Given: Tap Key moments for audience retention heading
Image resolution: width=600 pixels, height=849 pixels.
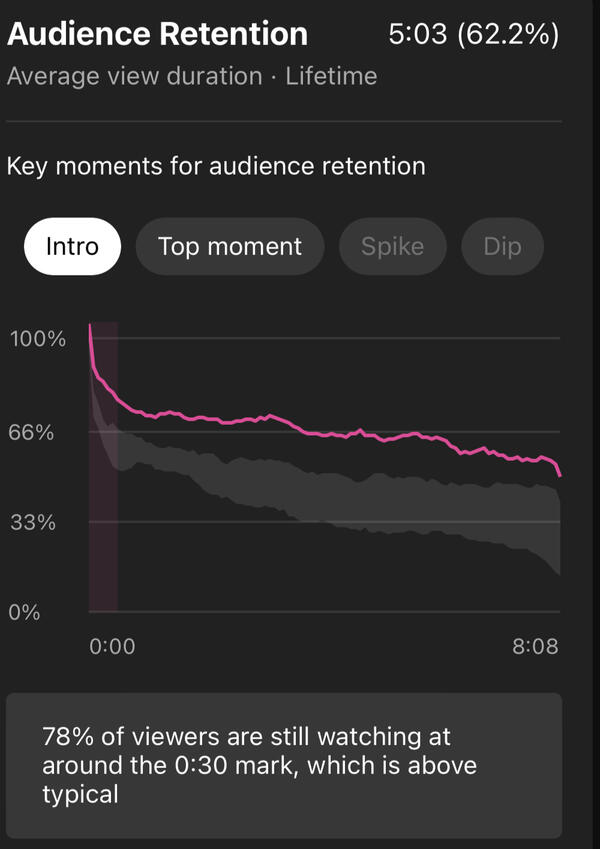Looking at the screenshot, I should [x=216, y=165].
